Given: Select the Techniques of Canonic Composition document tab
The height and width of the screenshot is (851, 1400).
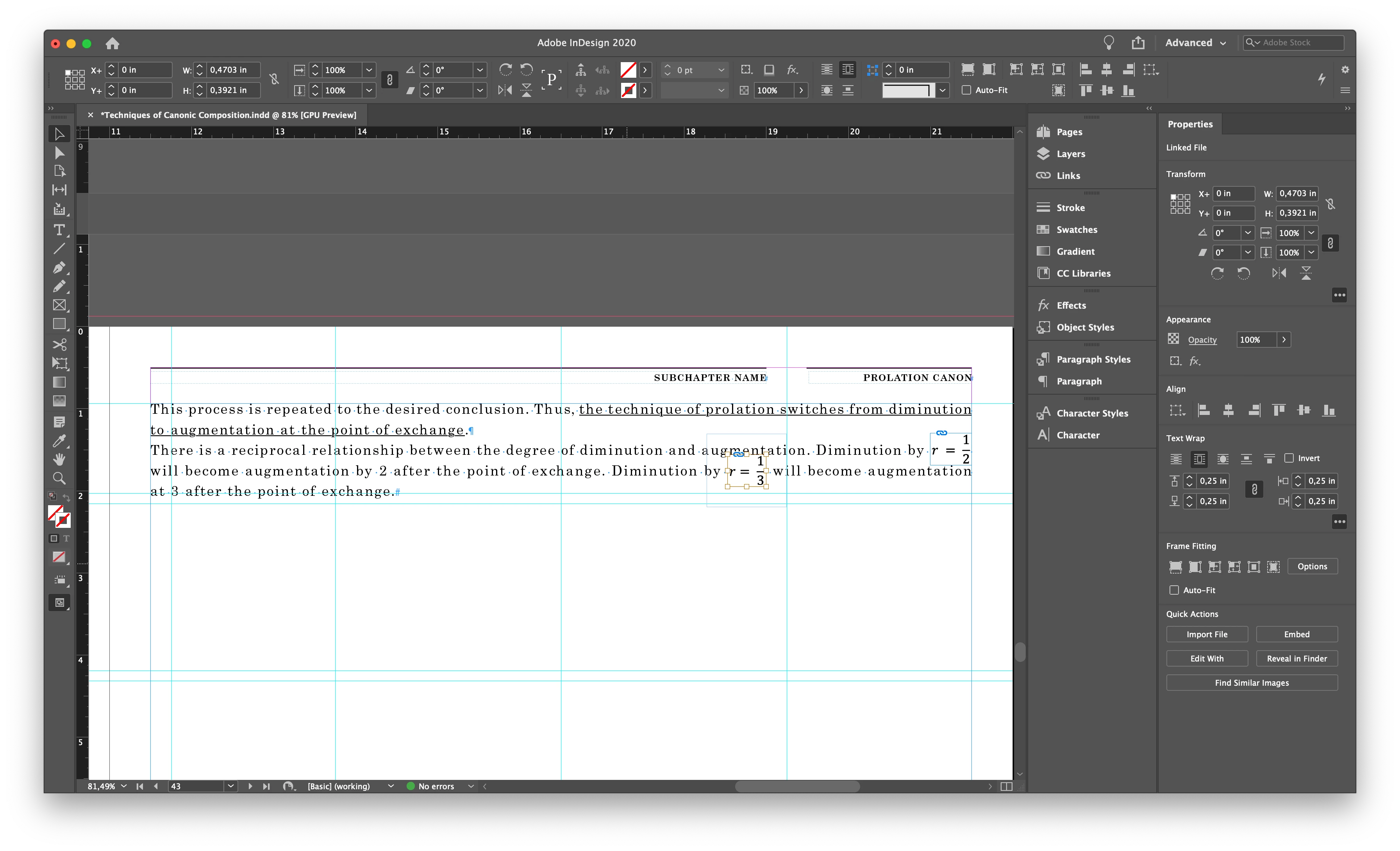Looking at the screenshot, I should coord(228,115).
